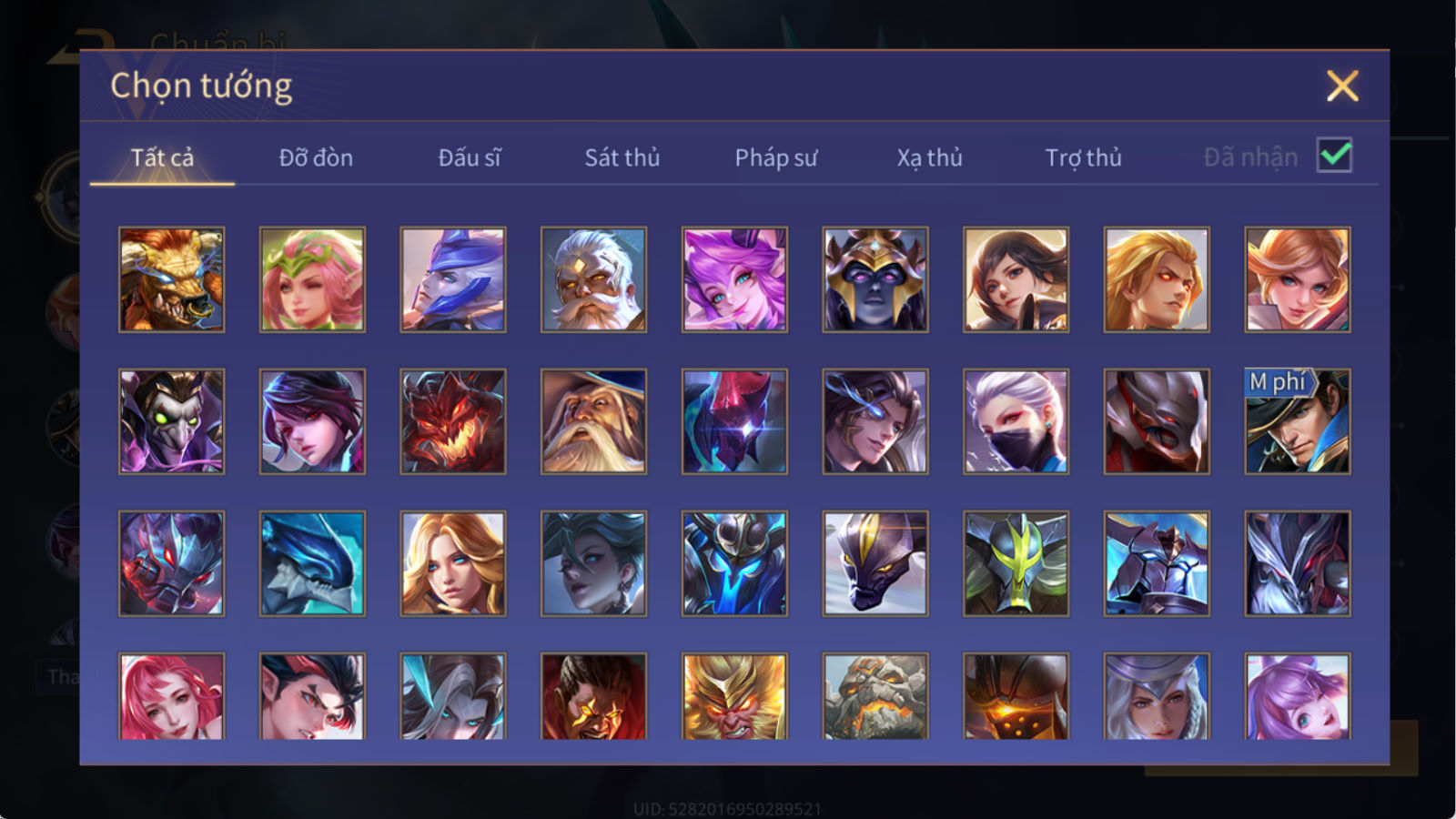Select the pink-haired elf girl with green crown
The height and width of the screenshot is (819, 1456).
(312, 279)
